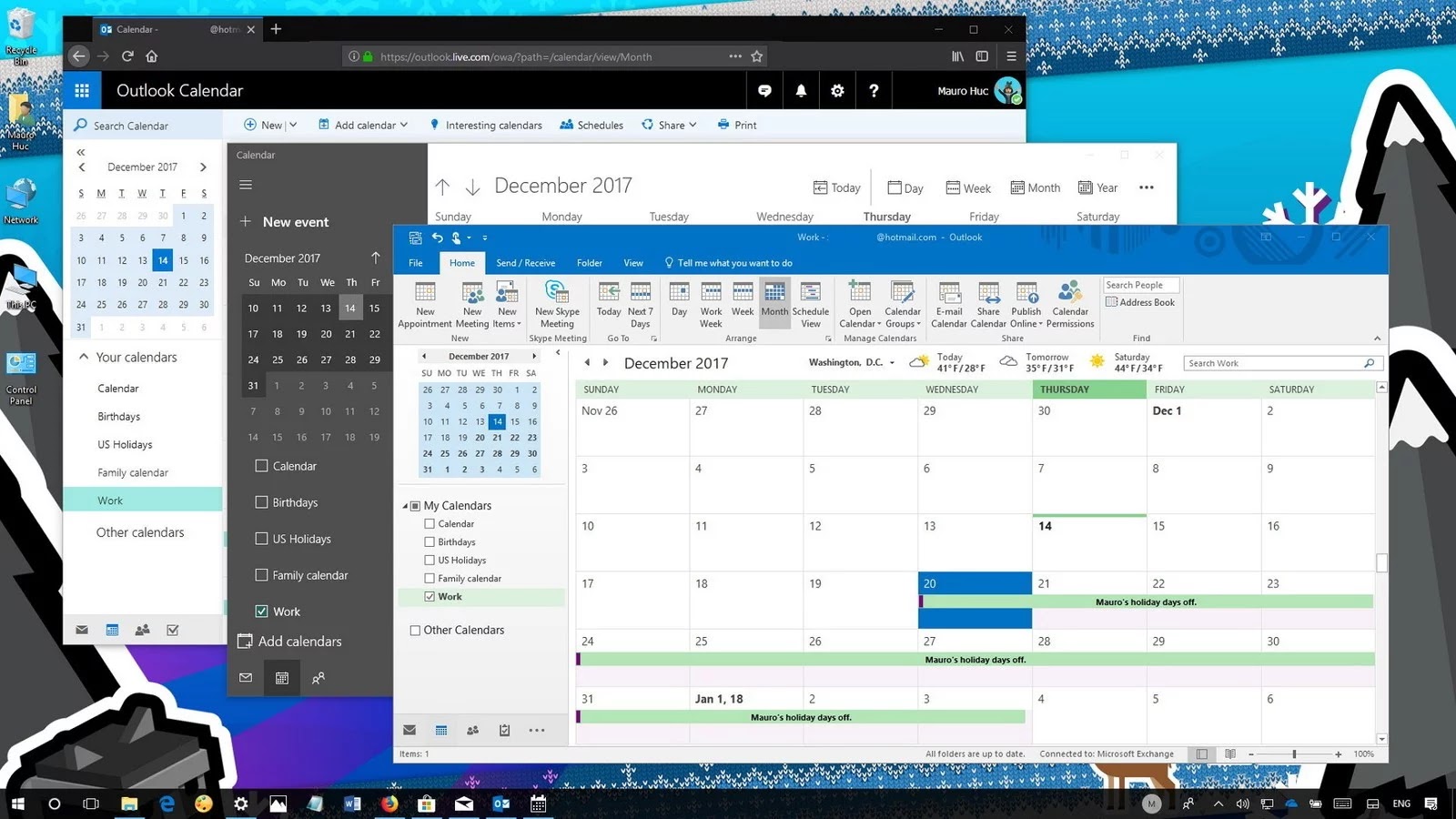Open Schedules in Outlook web toolbar
Image resolution: width=1456 pixels, height=819 pixels.
tap(591, 126)
